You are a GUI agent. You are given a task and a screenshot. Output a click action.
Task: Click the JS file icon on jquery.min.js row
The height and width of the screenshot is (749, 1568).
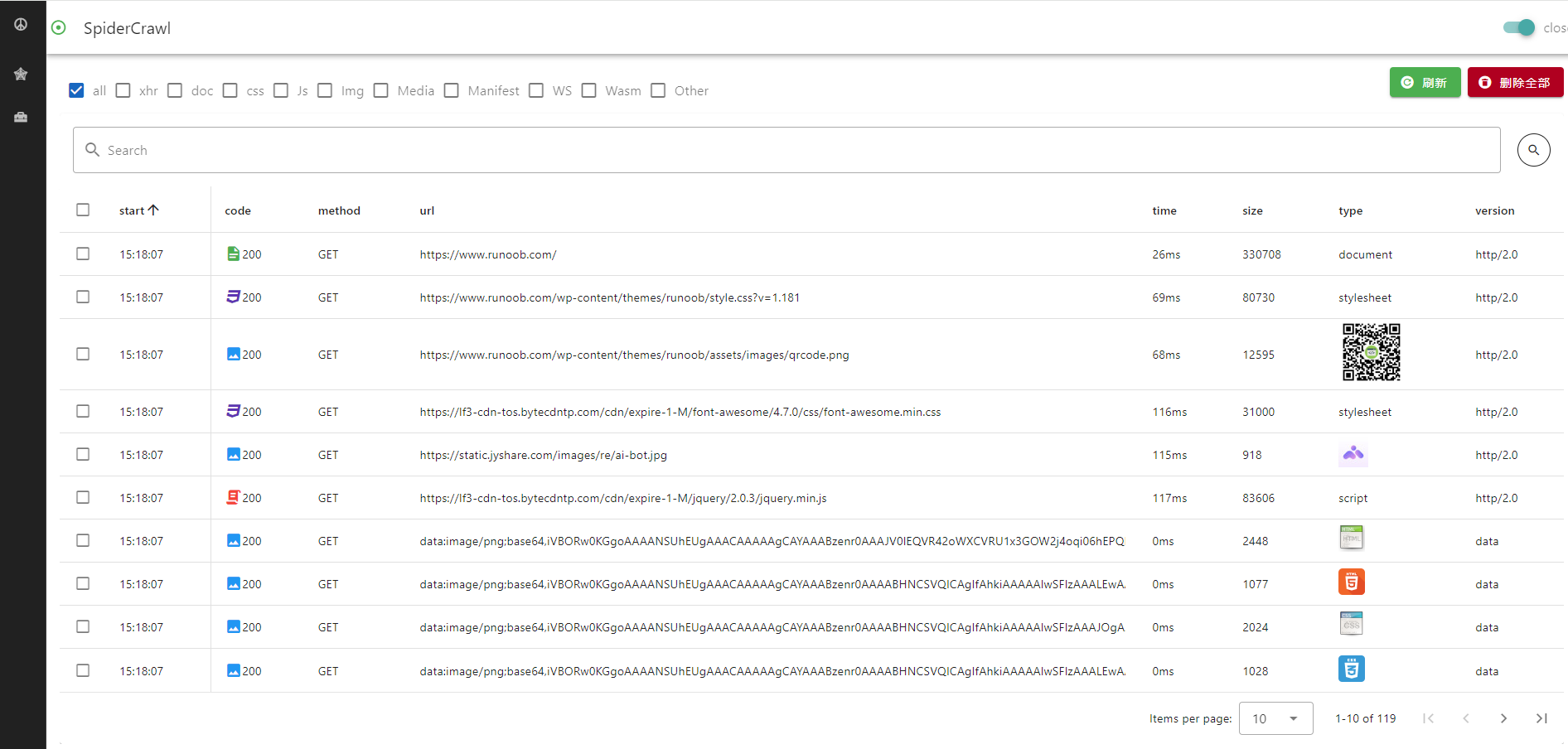(x=233, y=497)
